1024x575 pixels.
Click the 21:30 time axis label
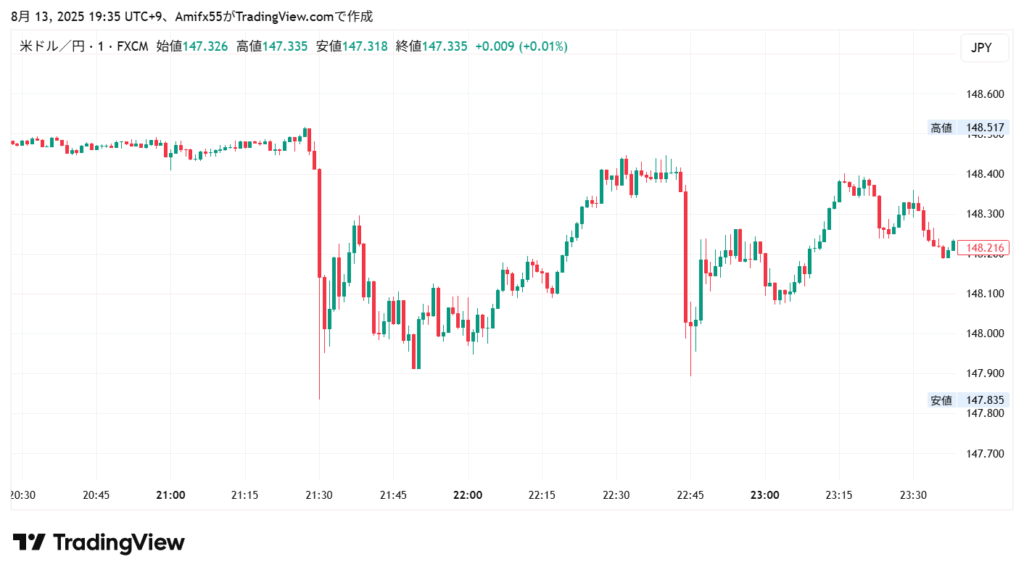tap(319, 495)
